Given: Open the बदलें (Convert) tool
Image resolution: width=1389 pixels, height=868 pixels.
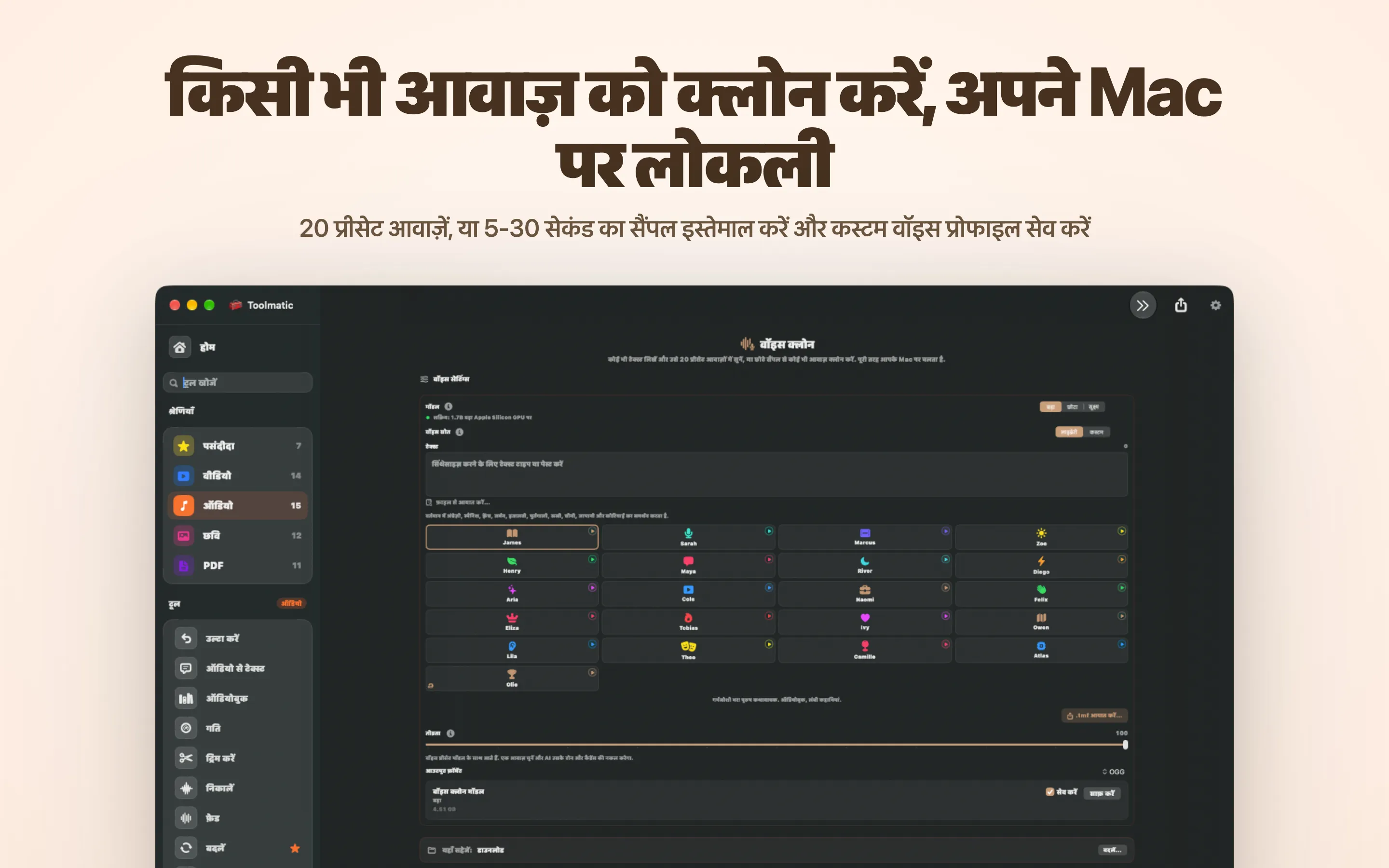Looking at the screenshot, I should 238,848.
